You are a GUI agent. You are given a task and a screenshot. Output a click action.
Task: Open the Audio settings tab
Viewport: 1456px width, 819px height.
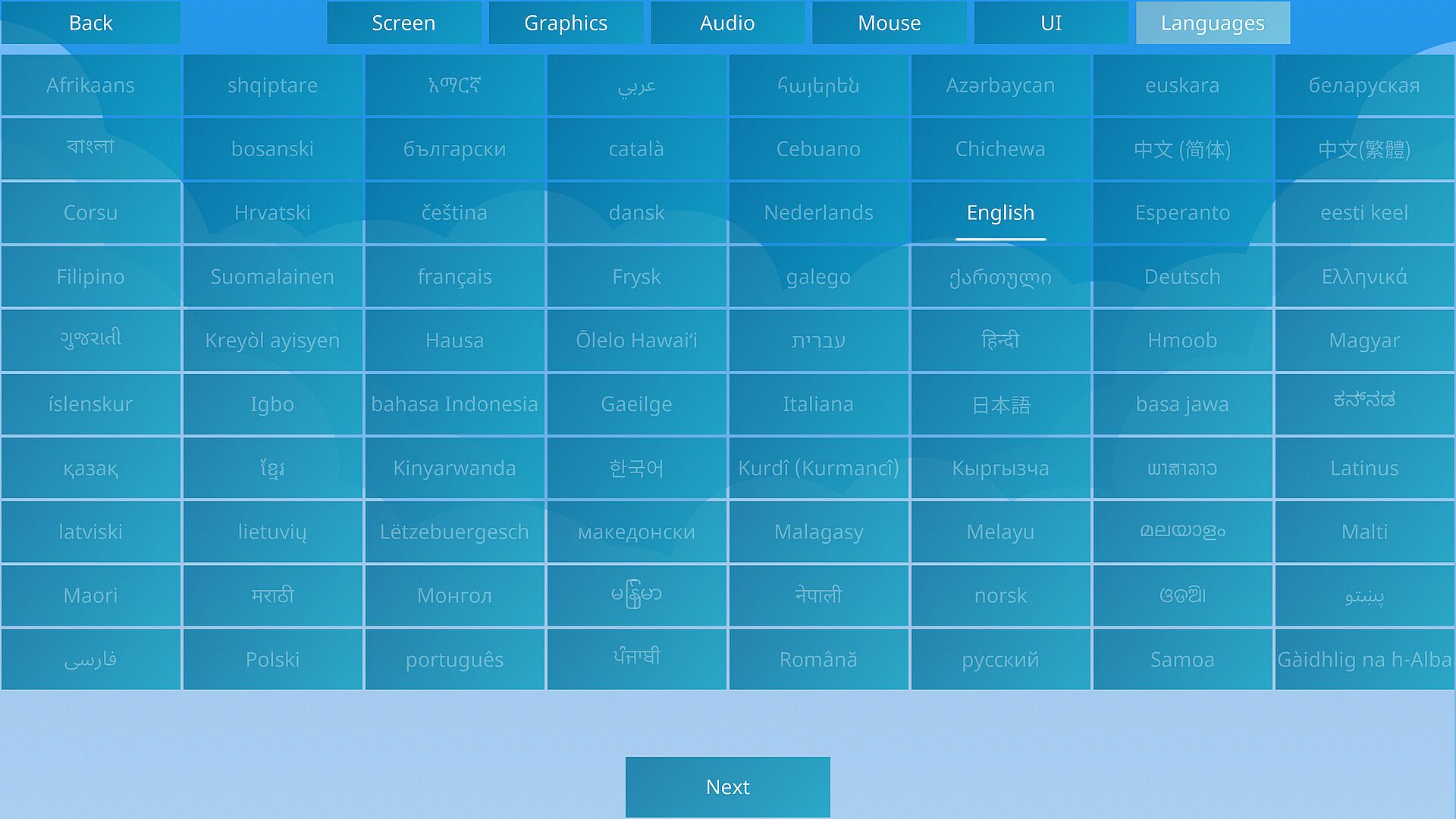coord(727,23)
